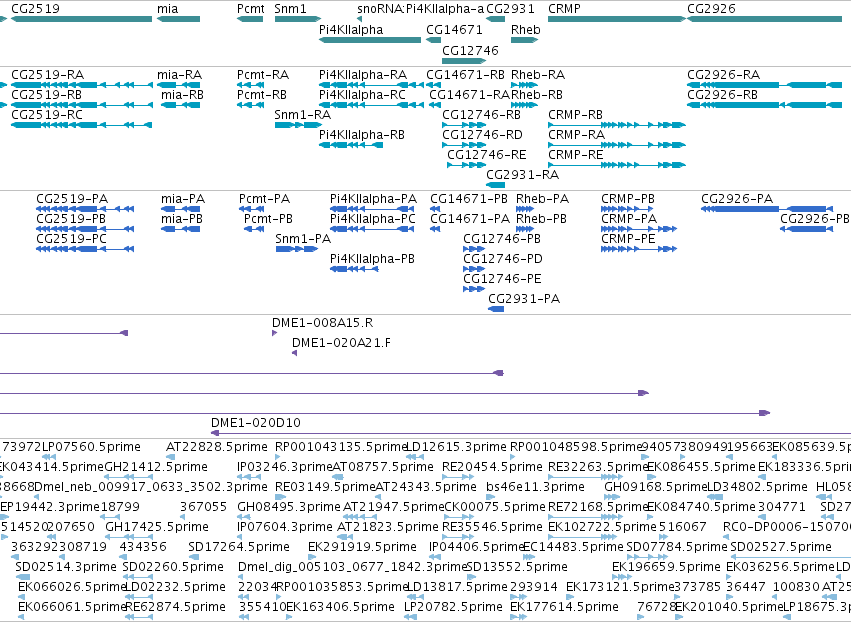This screenshot has width=851, height=622.
Task: Select the CG14671-PA protein label
Action: (x=470, y=219)
